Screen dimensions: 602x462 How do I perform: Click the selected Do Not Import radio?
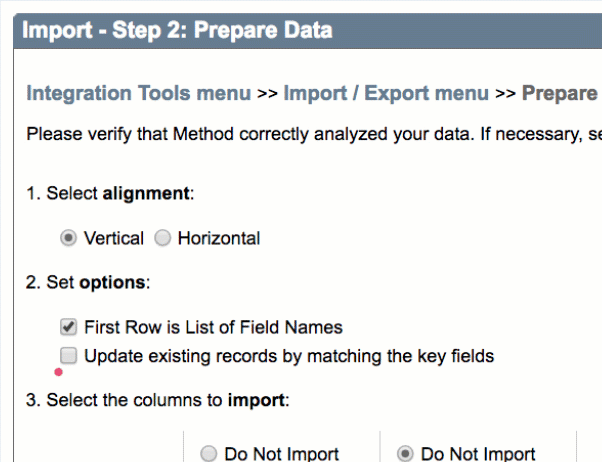405,454
